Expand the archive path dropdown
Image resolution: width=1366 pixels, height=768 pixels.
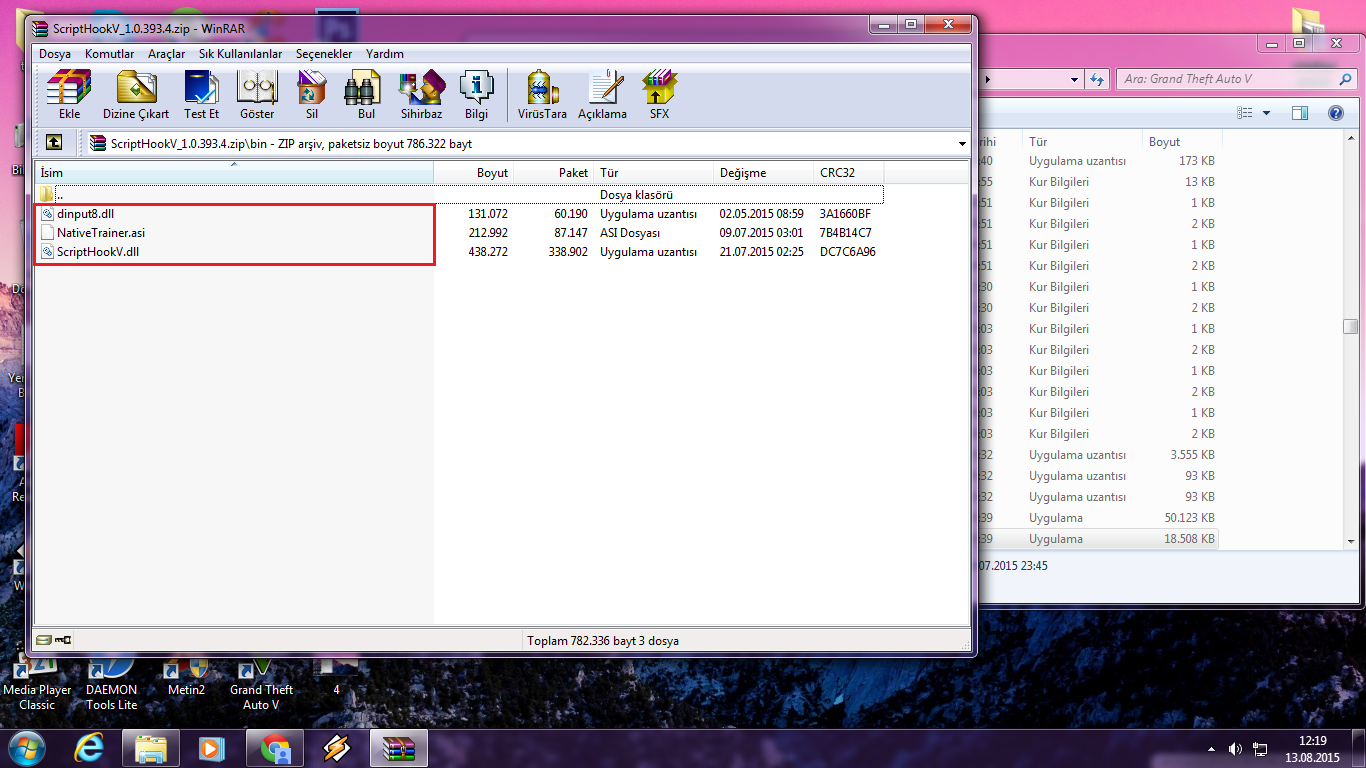point(962,144)
